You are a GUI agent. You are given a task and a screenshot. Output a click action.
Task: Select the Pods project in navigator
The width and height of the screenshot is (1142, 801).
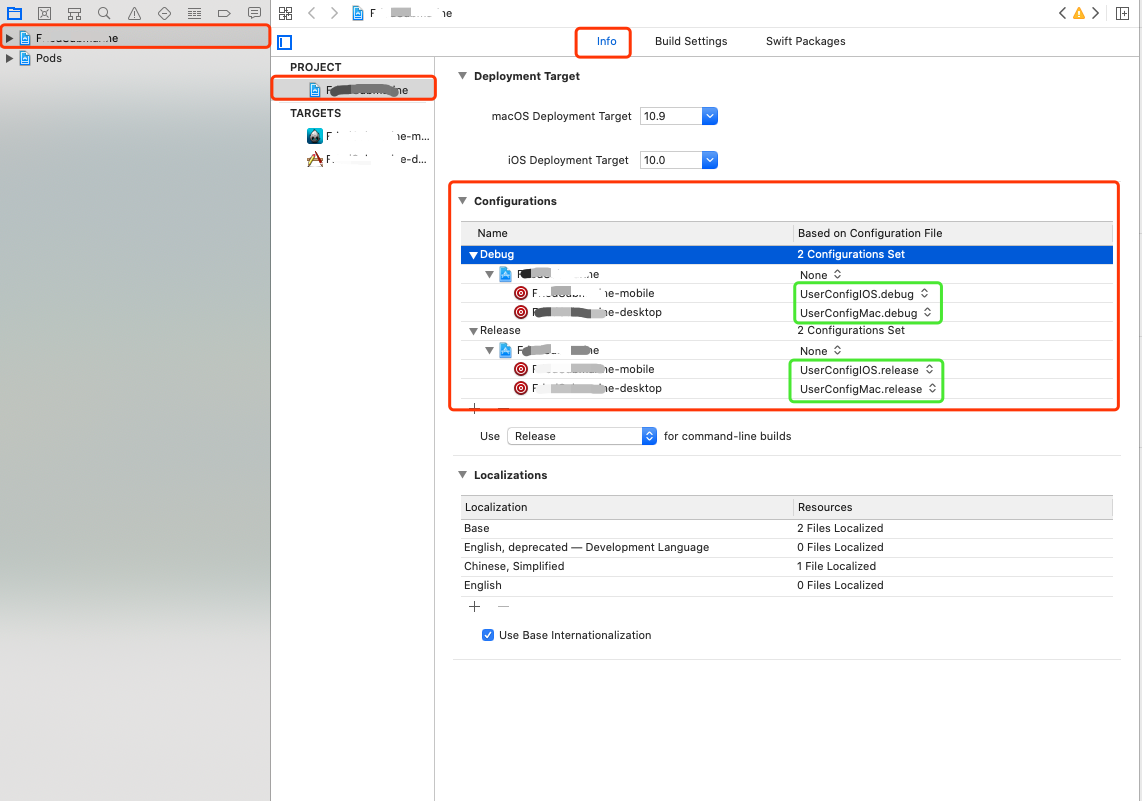[49, 58]
